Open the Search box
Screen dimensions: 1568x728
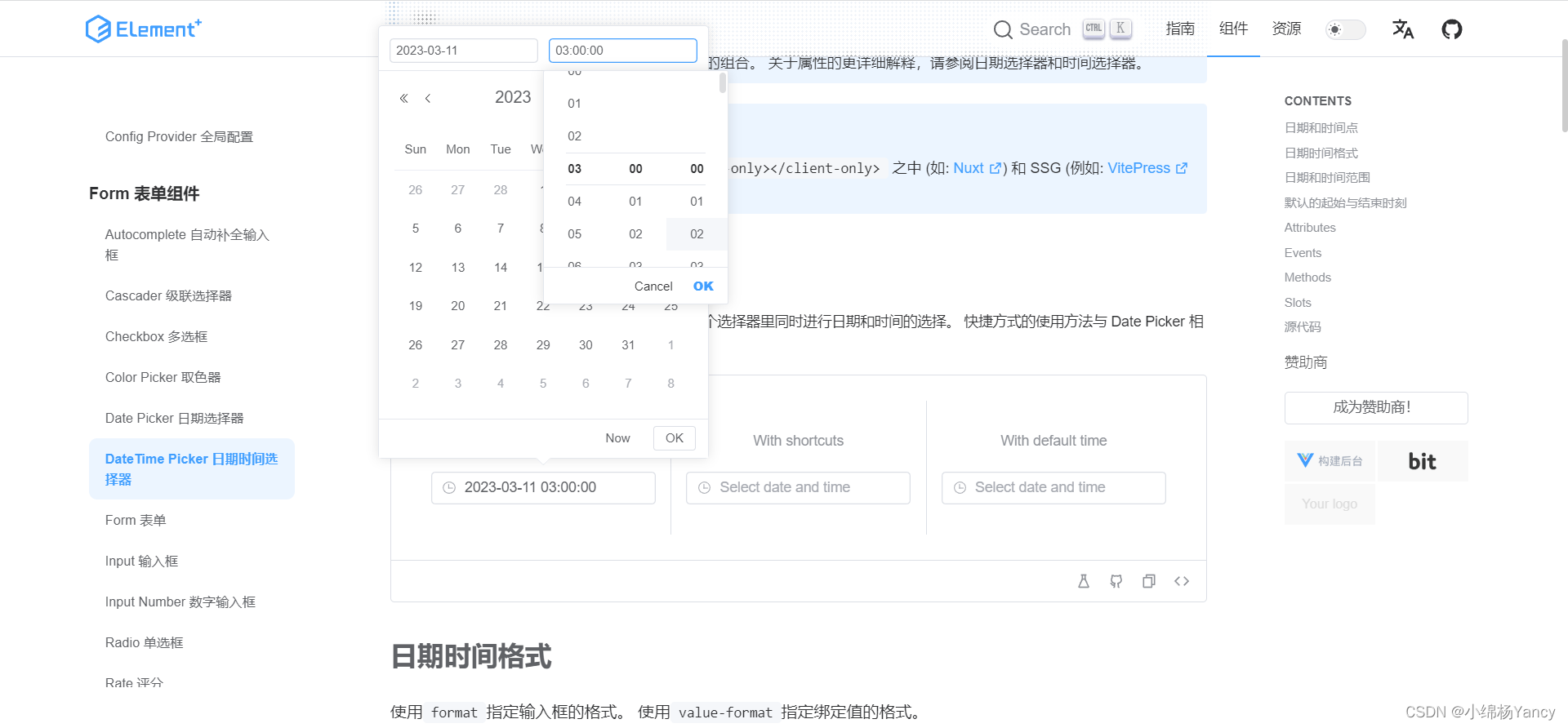pyautogui.click(x=1062, y=29)
